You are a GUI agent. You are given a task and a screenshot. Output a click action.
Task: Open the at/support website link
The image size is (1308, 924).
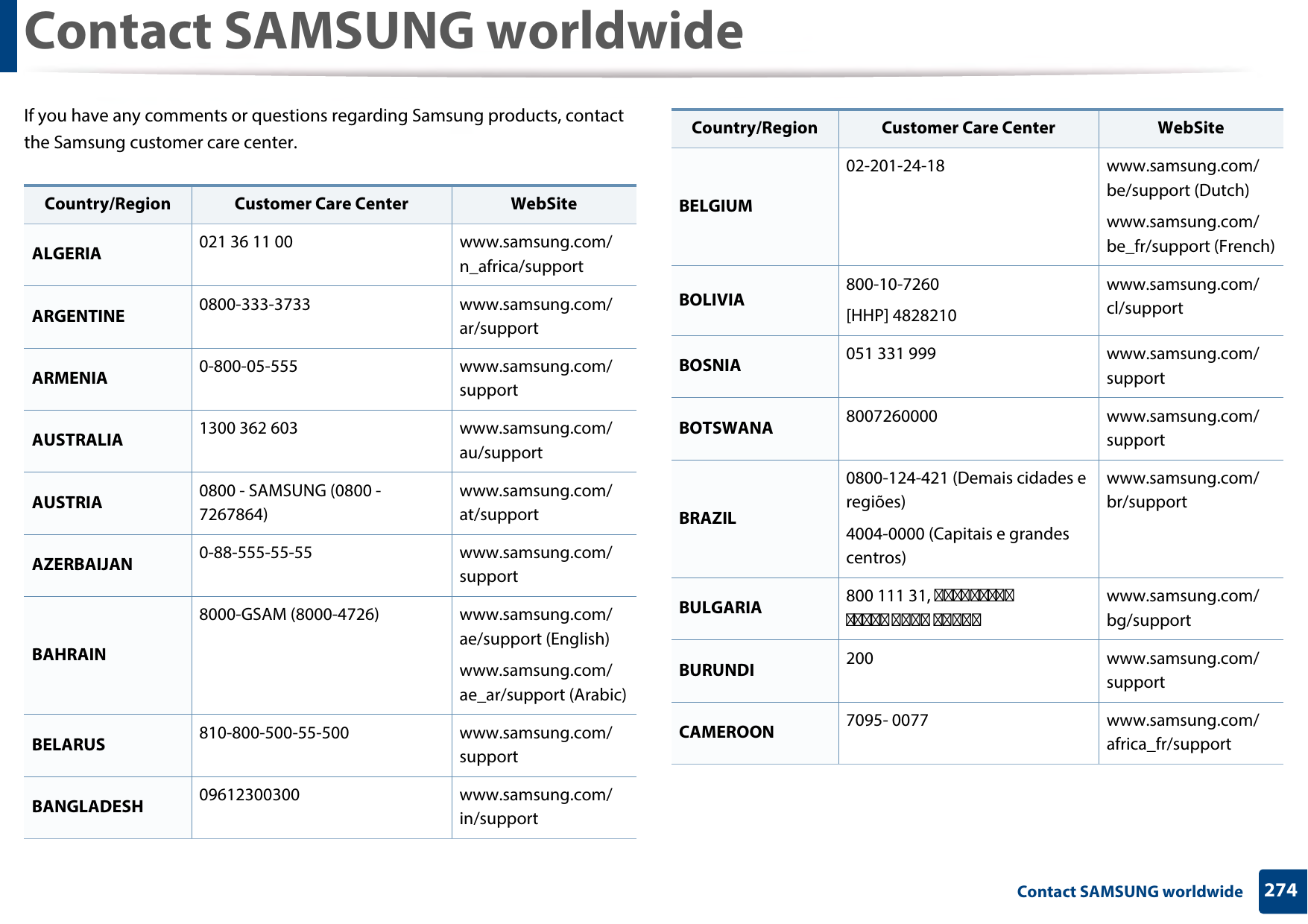(535, 502)
